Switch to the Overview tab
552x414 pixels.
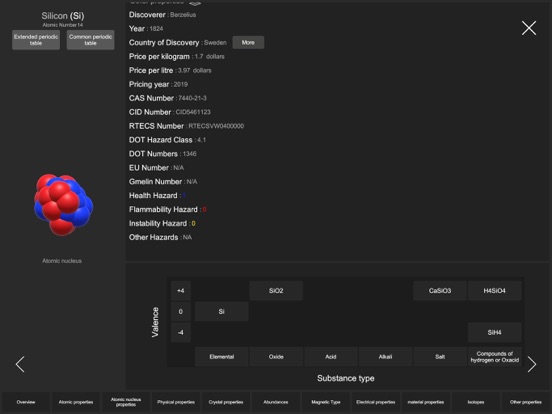(26, 402)
